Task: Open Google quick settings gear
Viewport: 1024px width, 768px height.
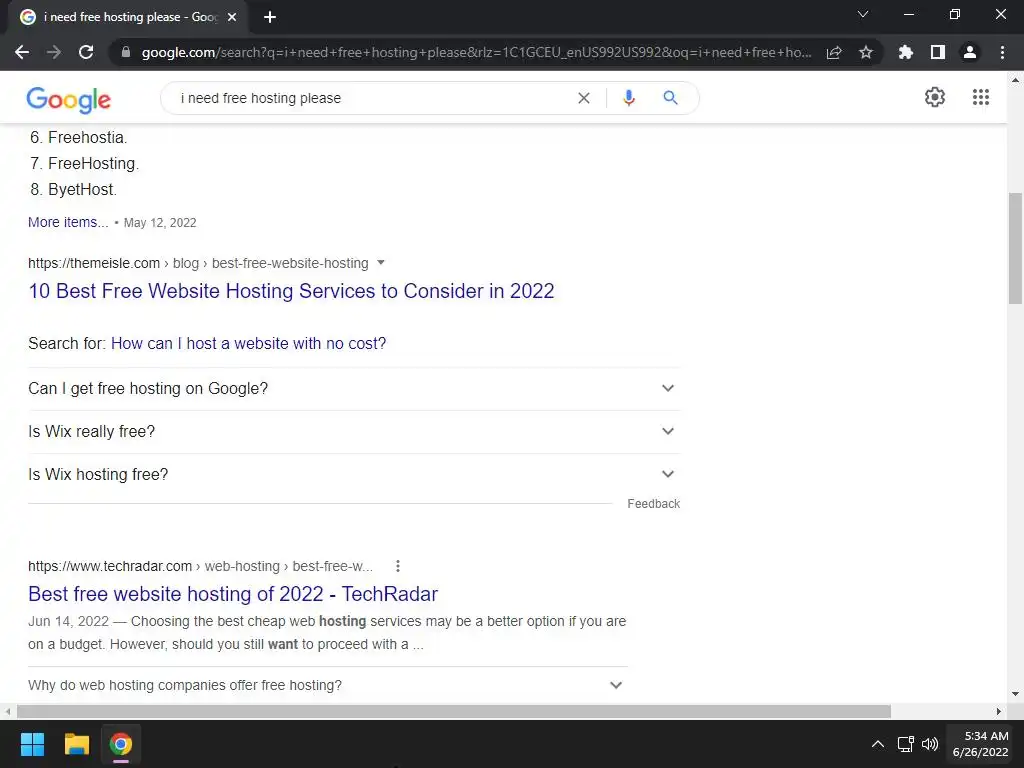Action: [x=935, y=97]
